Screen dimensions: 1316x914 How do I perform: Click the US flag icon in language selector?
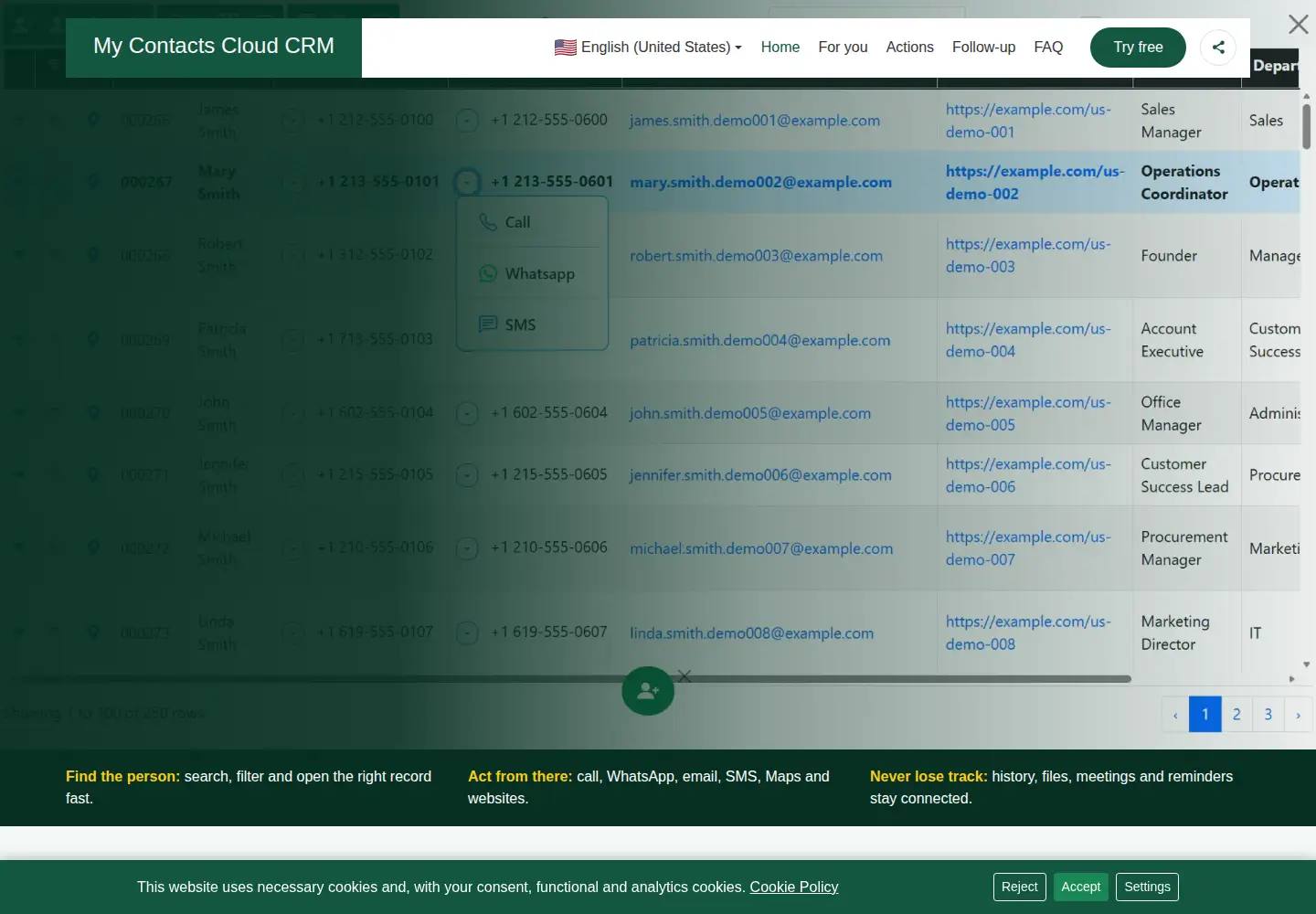pyautogui.click(x=566, y=48)
